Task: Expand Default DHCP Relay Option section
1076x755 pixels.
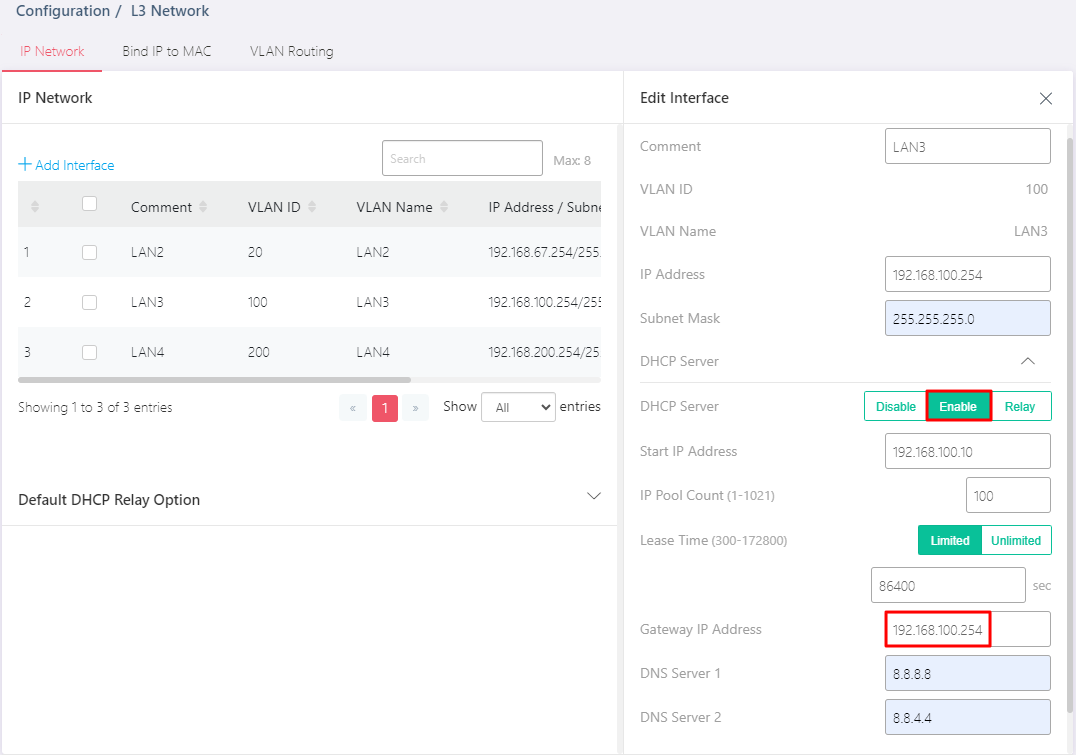Action: tap(593, 496)
